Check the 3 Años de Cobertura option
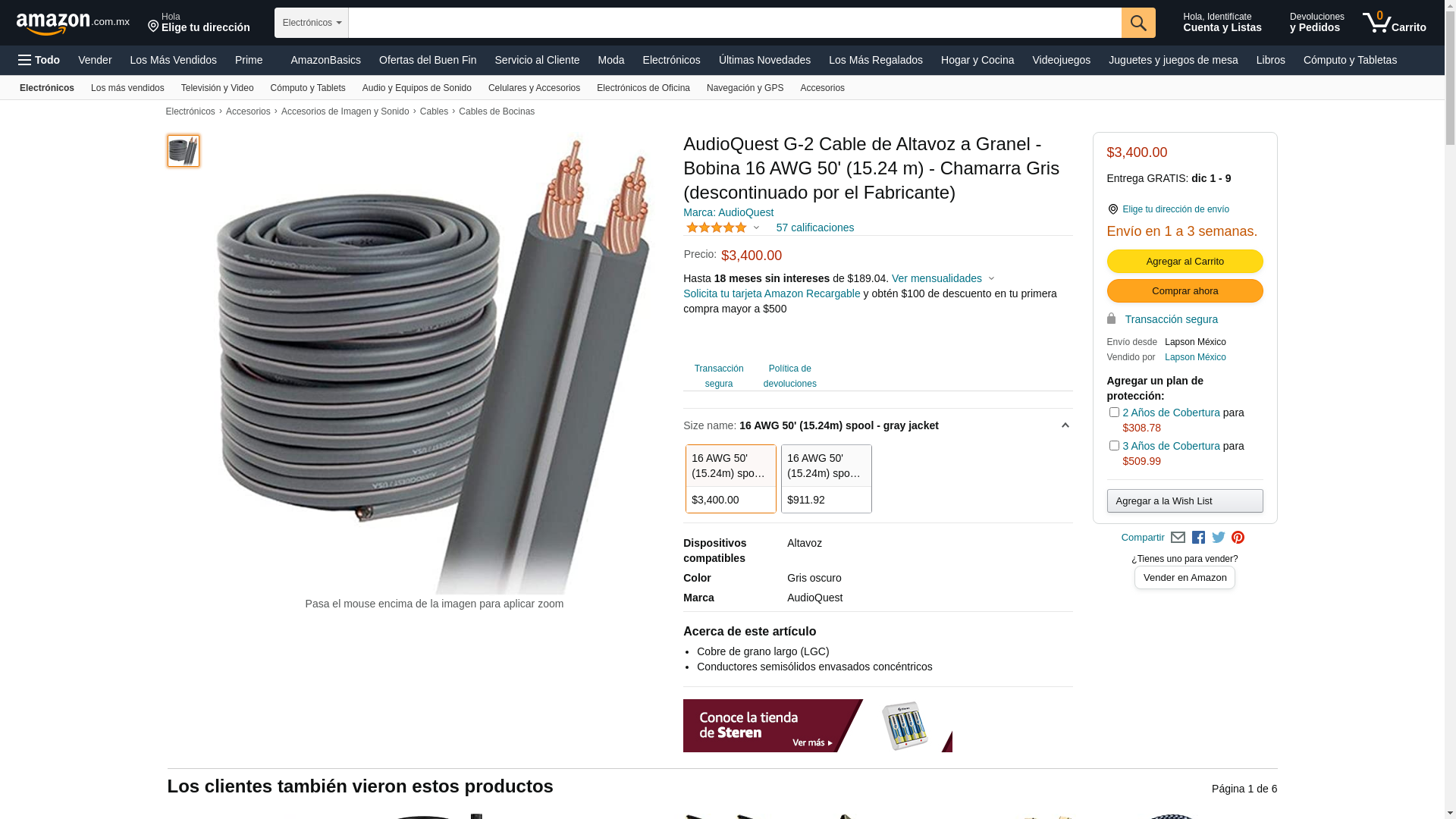 [x=1114, y=446]
